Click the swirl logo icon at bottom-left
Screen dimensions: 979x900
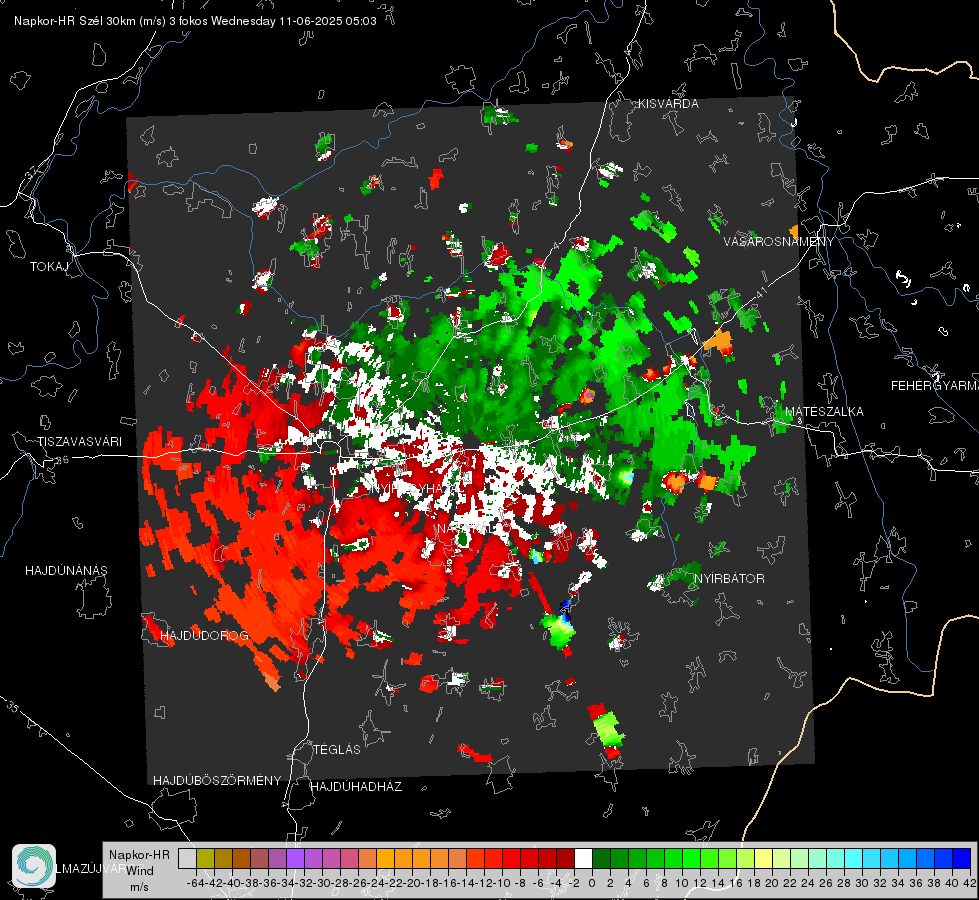pos(34,866)
